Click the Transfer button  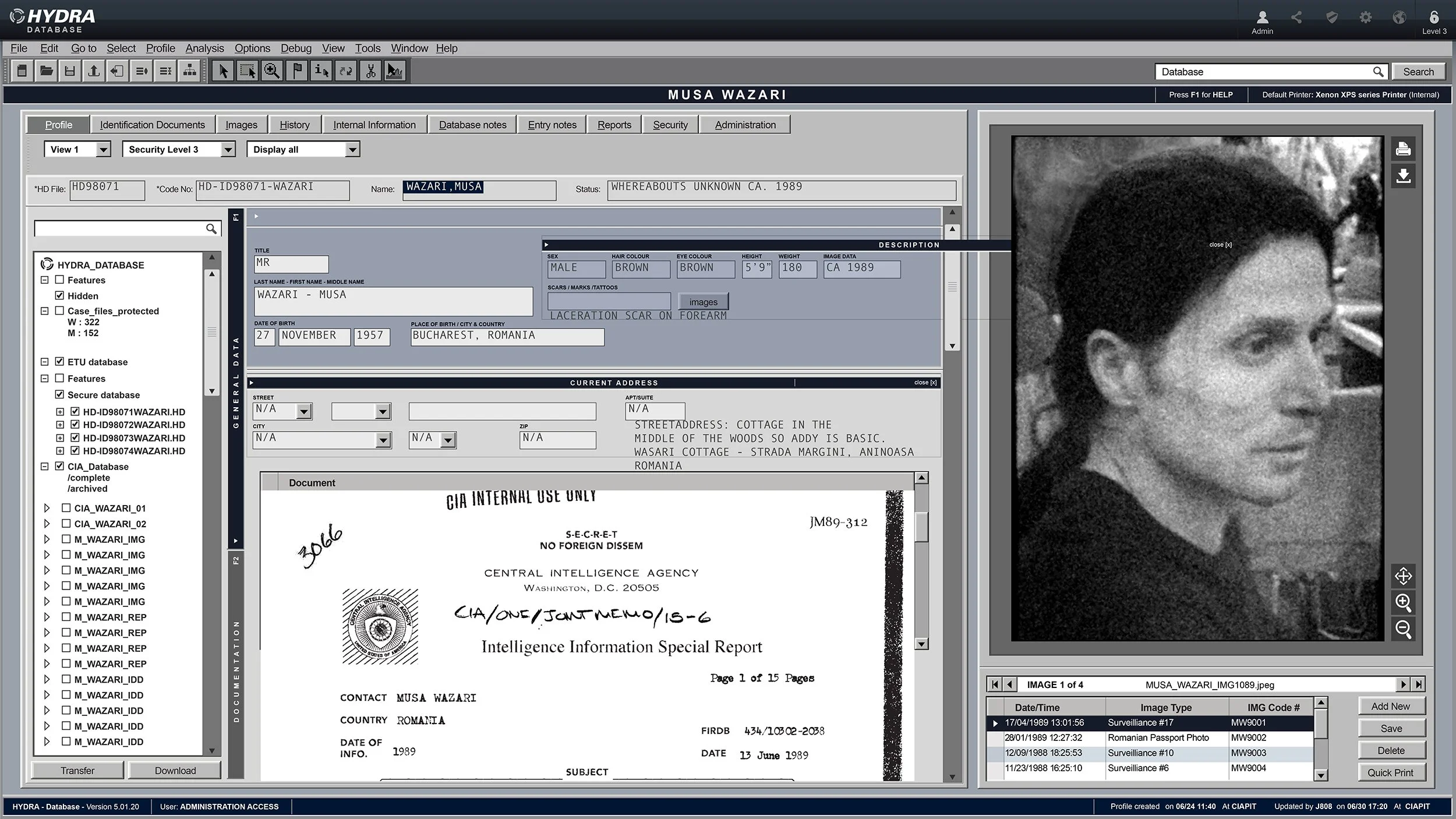[77, 770]
